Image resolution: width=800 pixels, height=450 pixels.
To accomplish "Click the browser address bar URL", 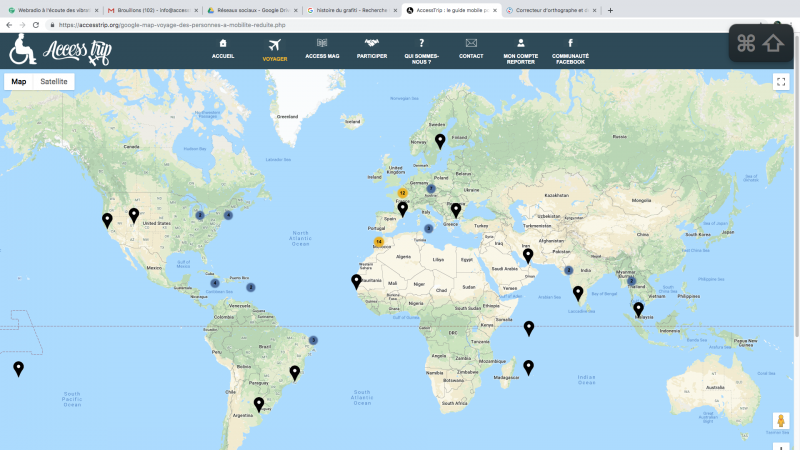I will (180, 25).
